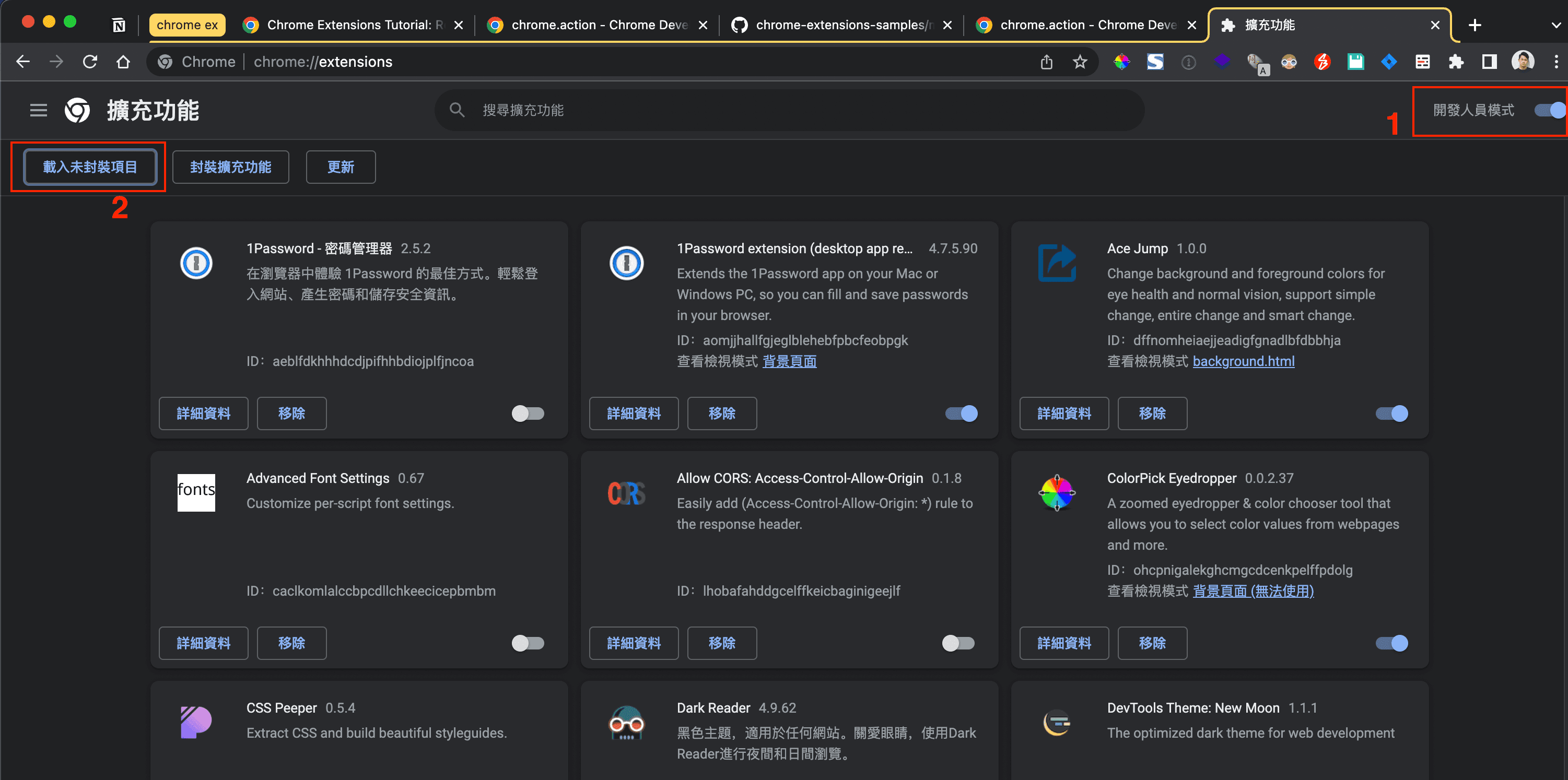Viewport: 1568px width, 780px height.
Task: Bookmark this page with the star icon
Action: point(1080,62)
